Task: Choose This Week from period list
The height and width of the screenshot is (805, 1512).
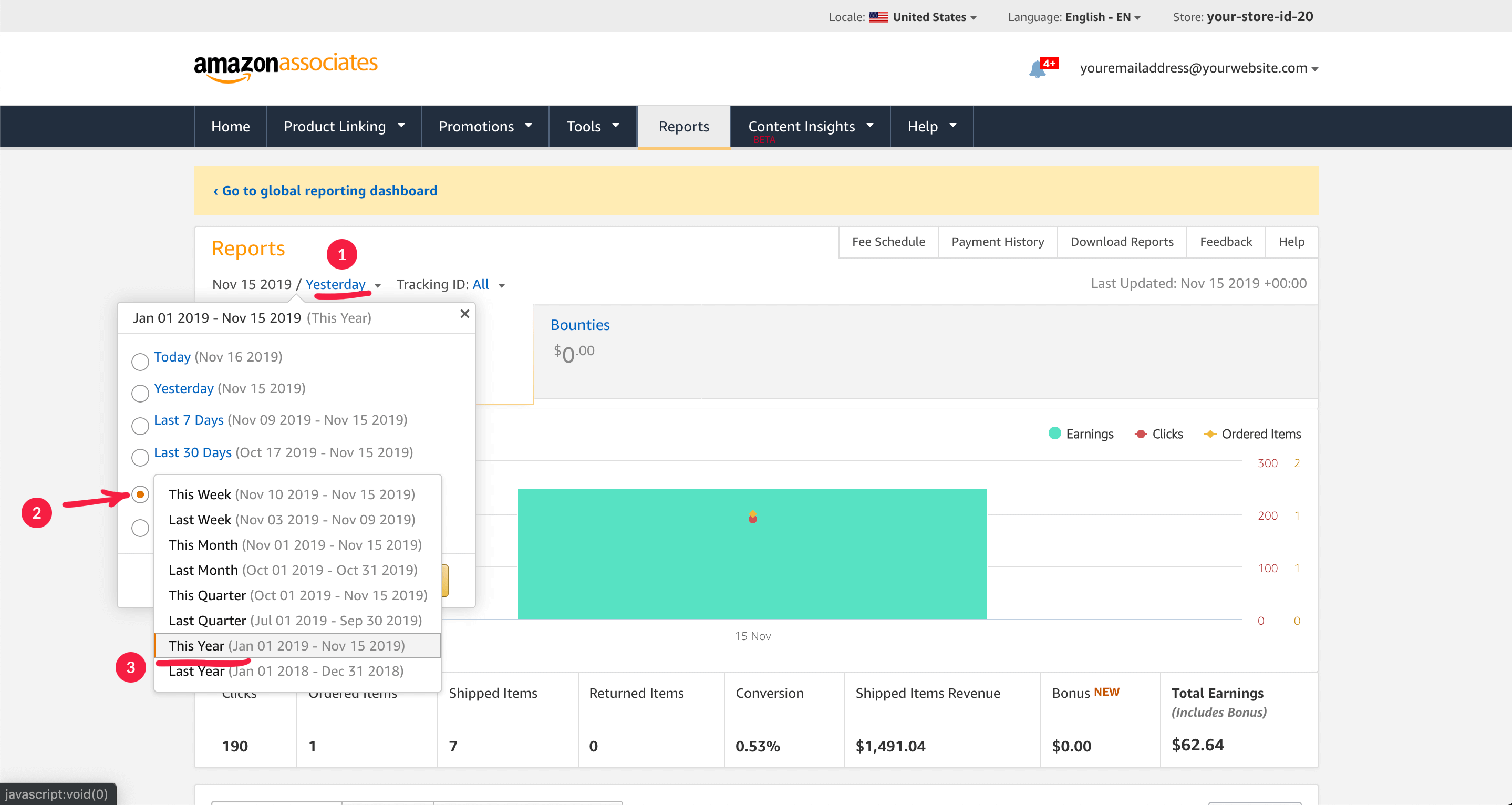Action: [x=297, y=494]
